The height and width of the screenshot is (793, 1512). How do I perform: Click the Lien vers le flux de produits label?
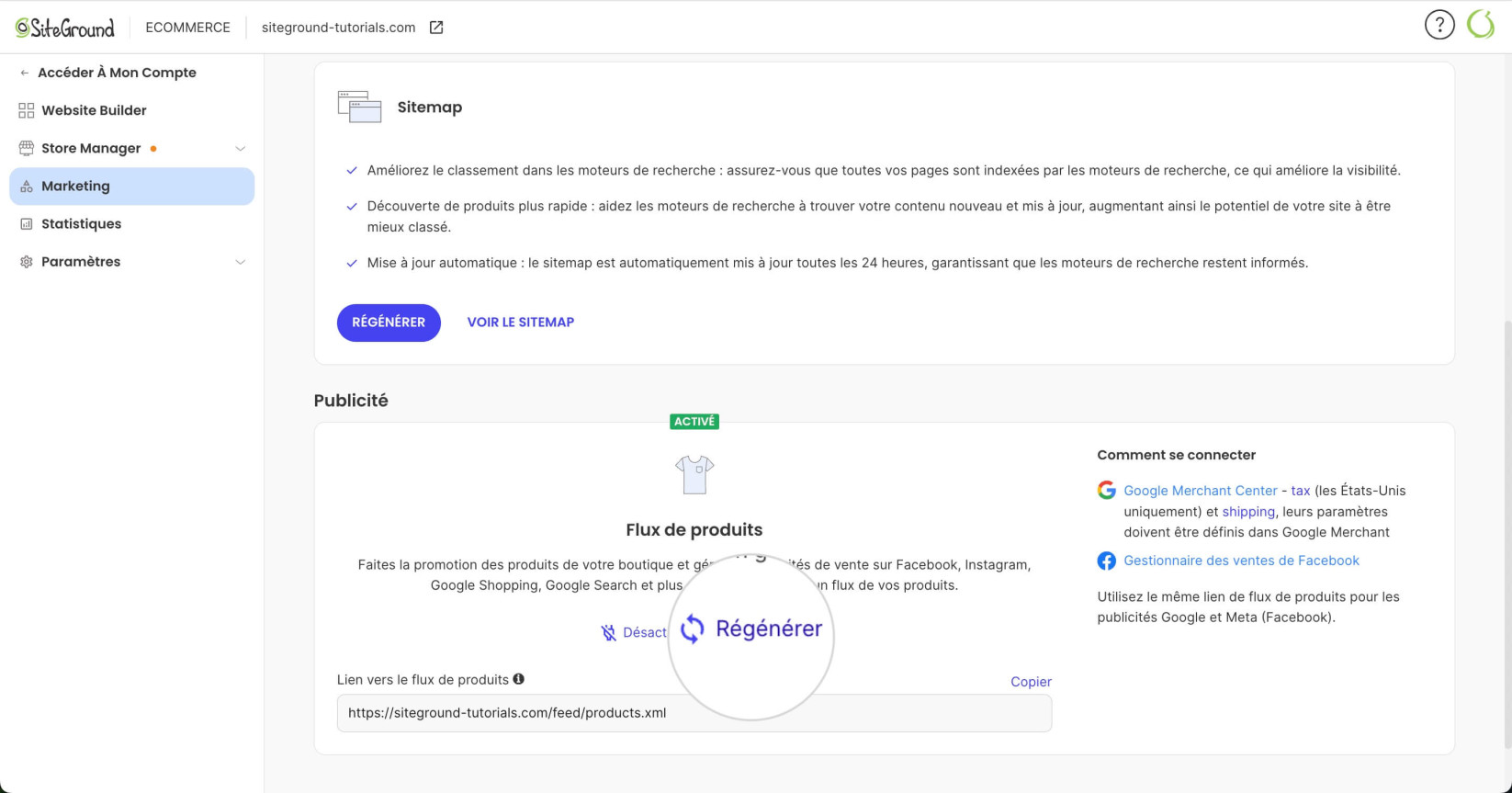423,680
